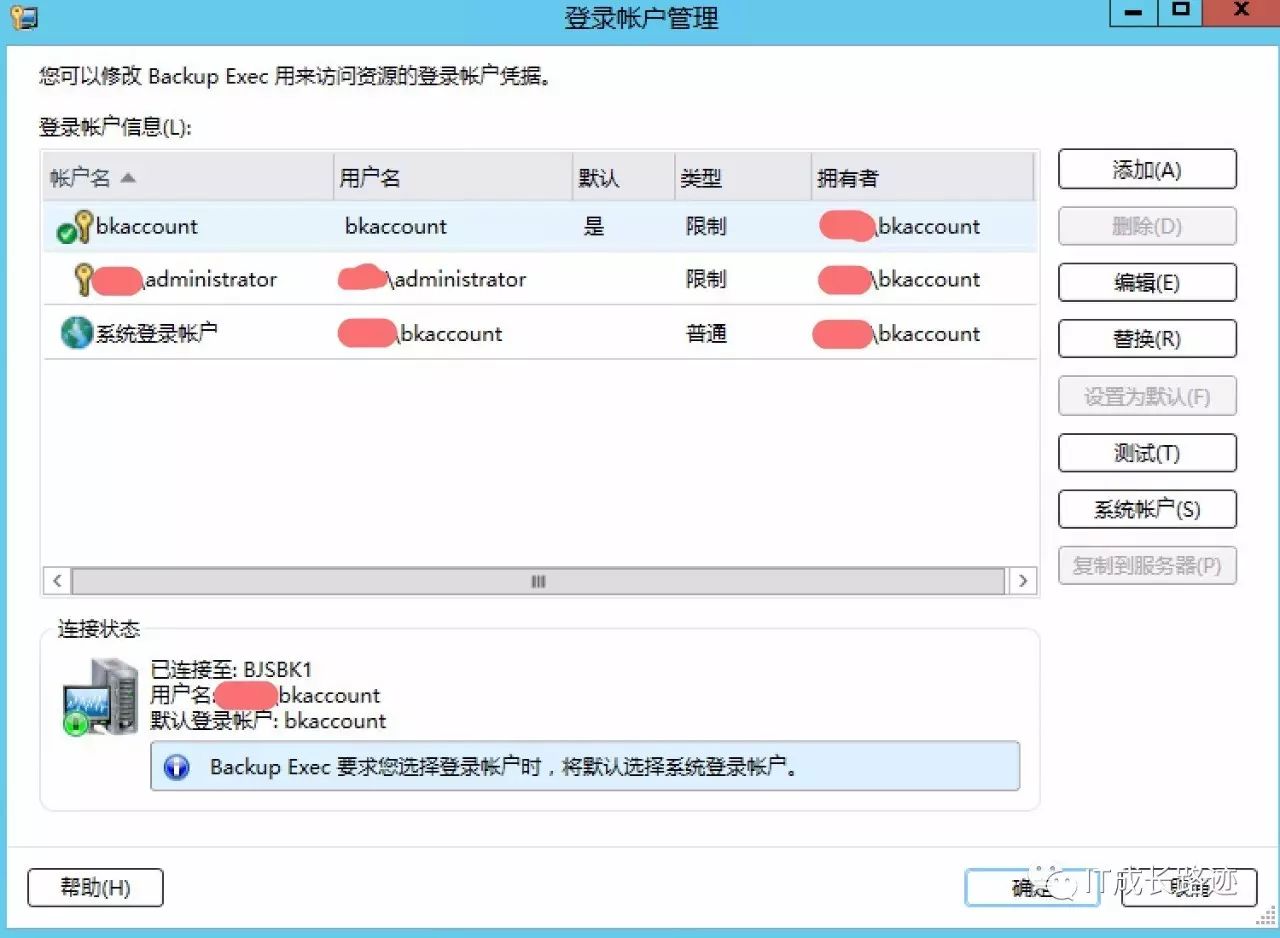Click the left arrow of horizontal scrollbar
Viewport: 1280px width, 938px height.
tap(57, 581)
